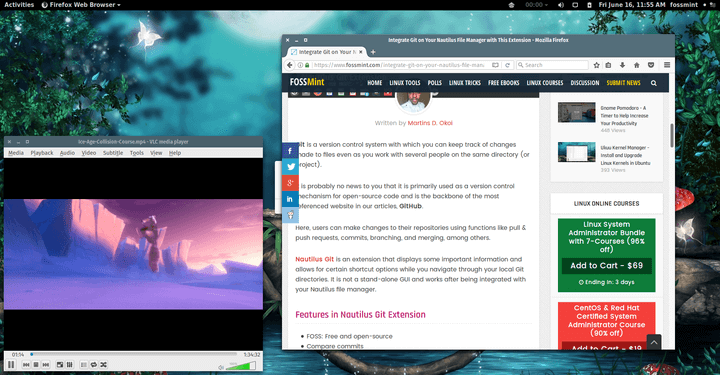This screenshot has height=375, width=720.
Task: Share article on Twitter
Action: [x=290, y=167]
